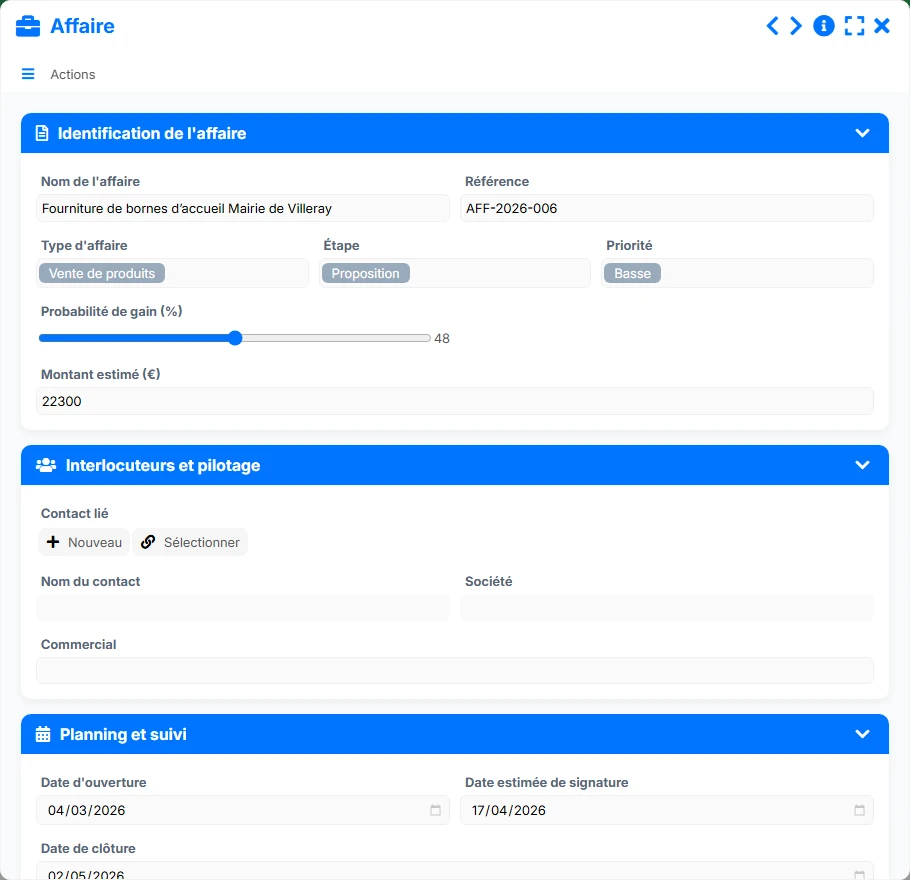Open calendar picker for Date estimée de signature
910x880 pixels.
pyautogui.click(x=860, y=810)
